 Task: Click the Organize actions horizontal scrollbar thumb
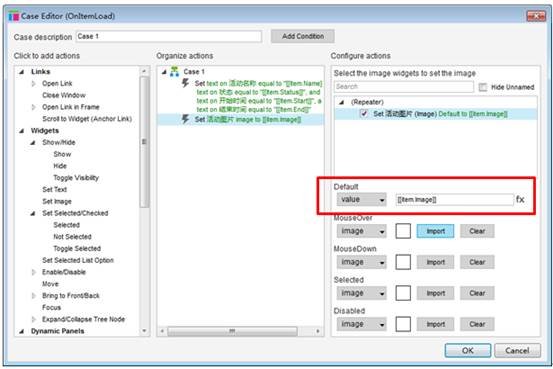232,331
